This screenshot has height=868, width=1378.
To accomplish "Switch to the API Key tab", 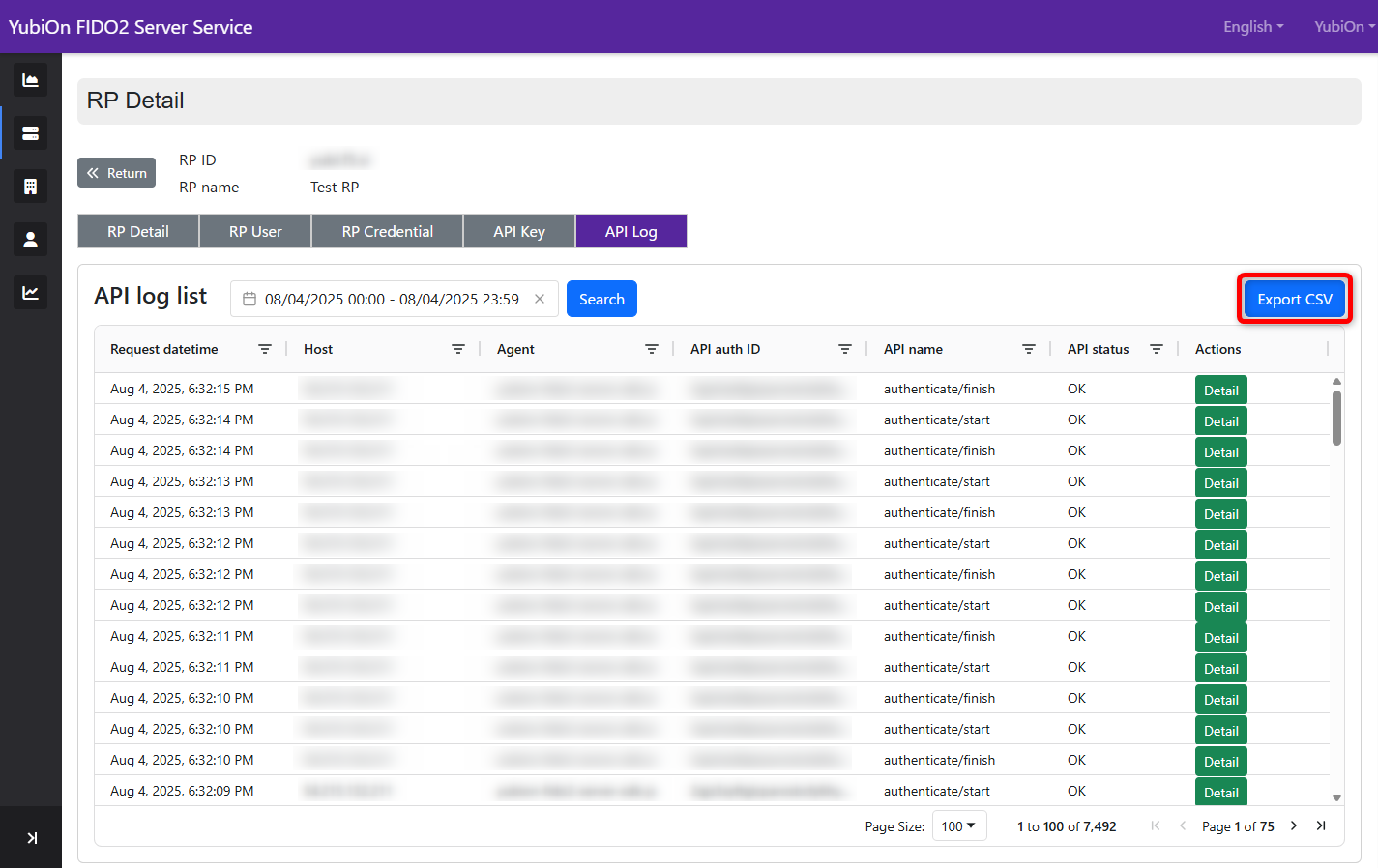I will tap(519, 232).
